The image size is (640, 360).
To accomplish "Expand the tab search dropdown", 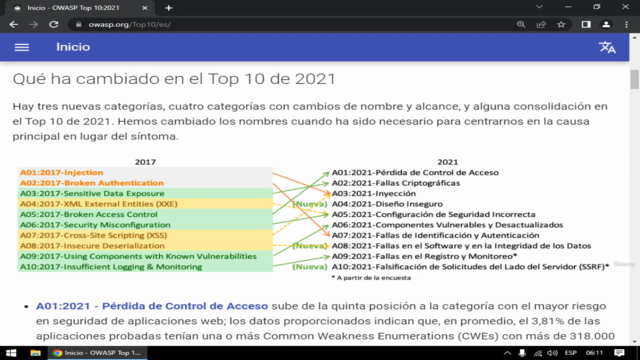I will [539, 7].
